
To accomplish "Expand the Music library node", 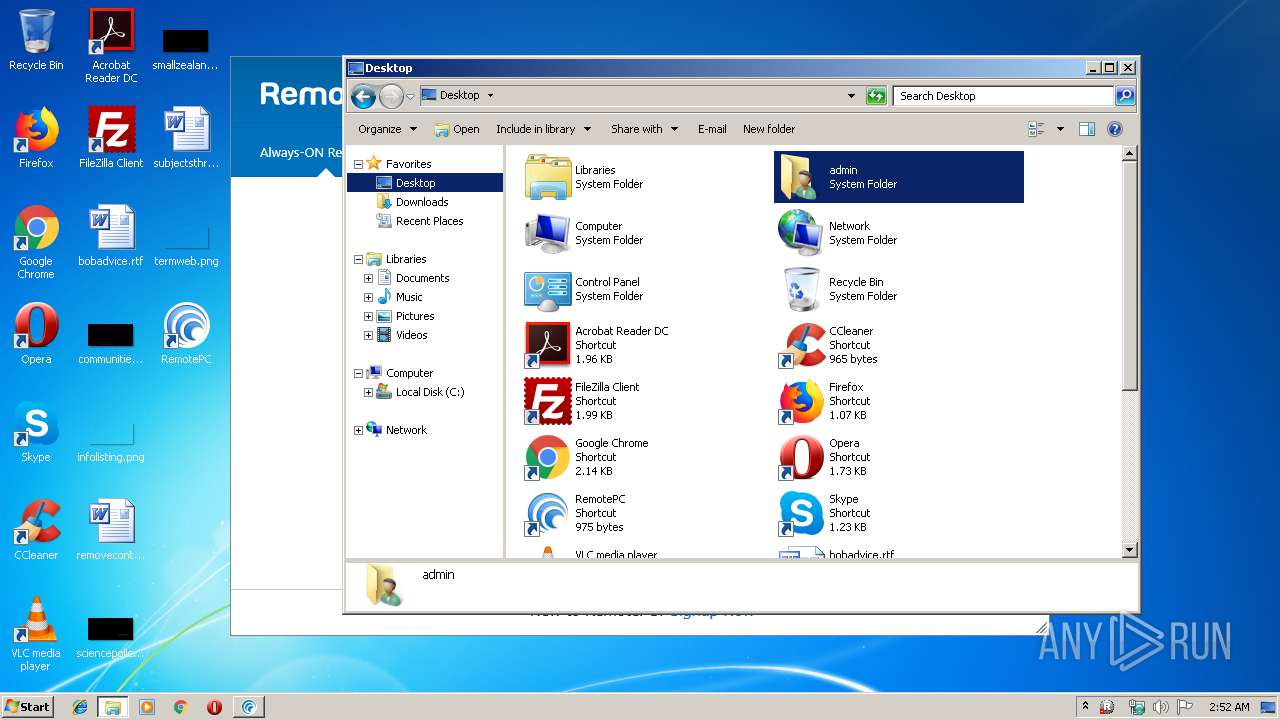I will pos(368,297).
